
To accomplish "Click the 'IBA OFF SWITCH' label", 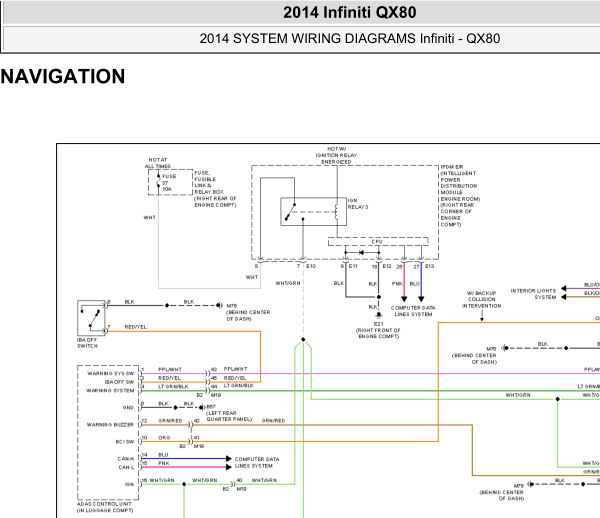I will [87, 343].
